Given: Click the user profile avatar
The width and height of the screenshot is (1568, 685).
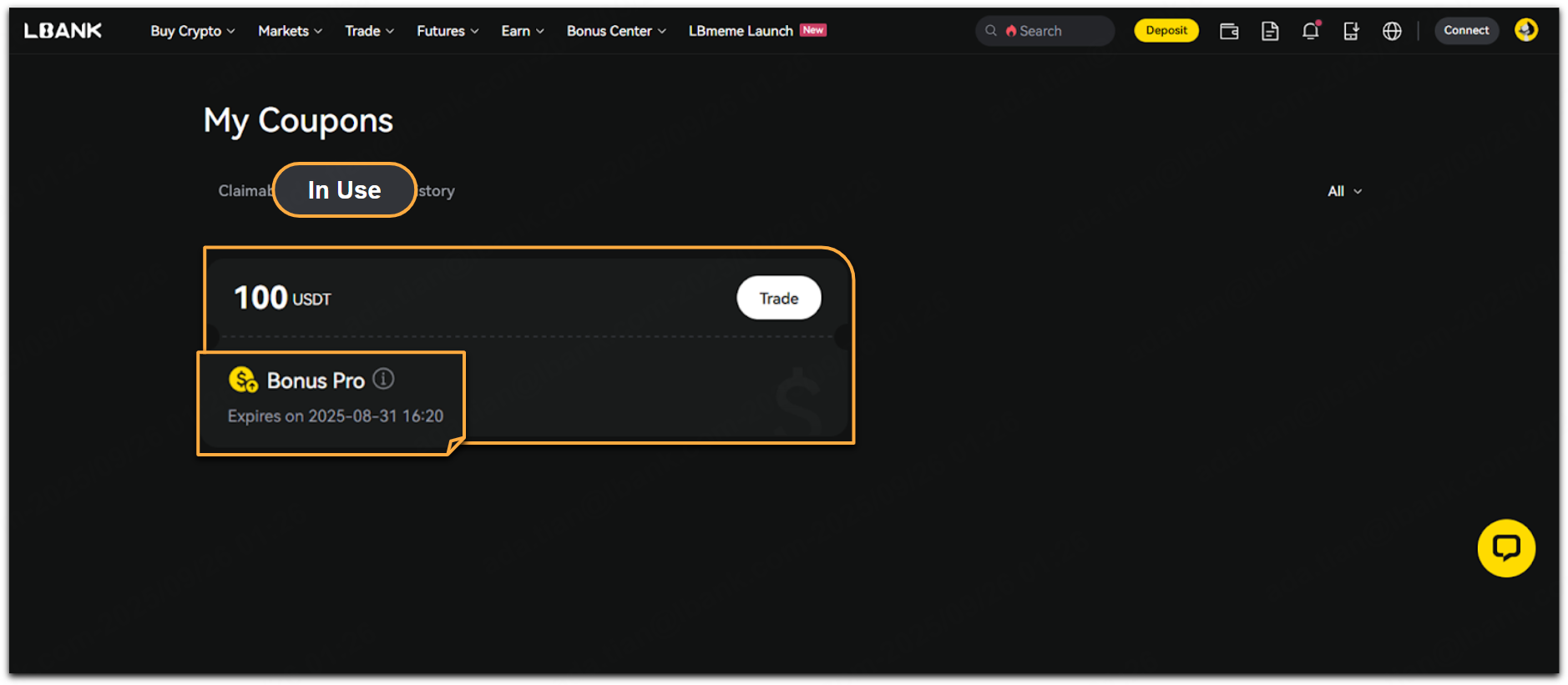Looking at the screenshot, I should pyautogui.click(x=1525, y=30).
